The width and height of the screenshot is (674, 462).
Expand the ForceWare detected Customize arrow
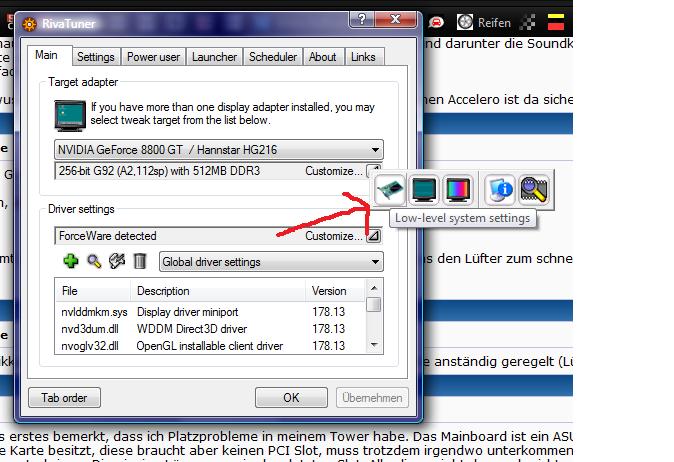(374, 236)
